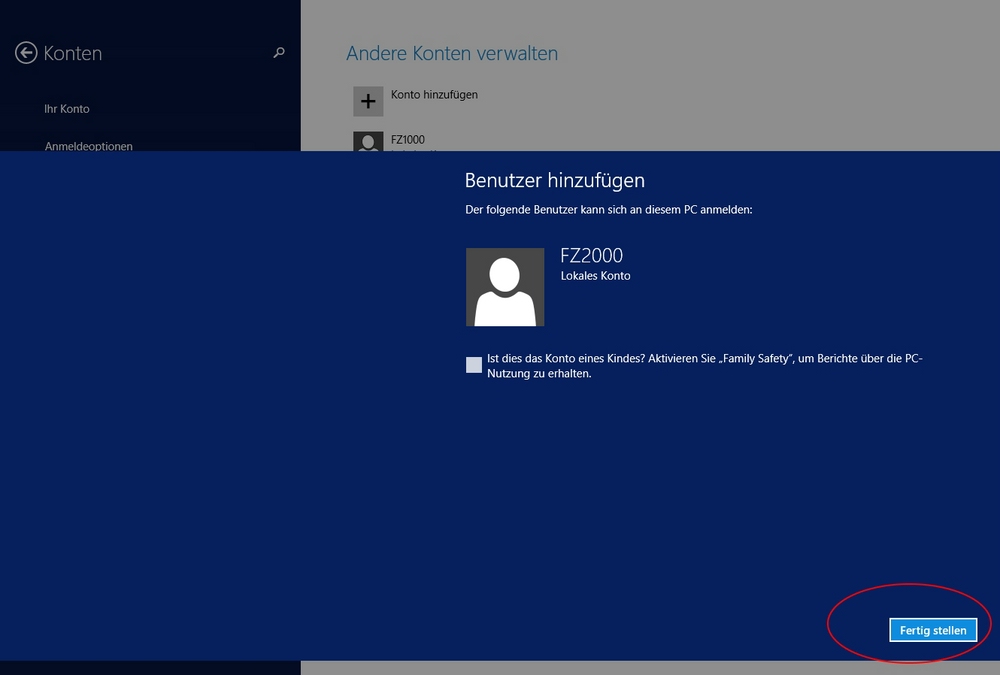Click the 'Der folgende Benutzer' description line
The image size is (1000, 675).
pyautogui.click(x=608, y=209)
